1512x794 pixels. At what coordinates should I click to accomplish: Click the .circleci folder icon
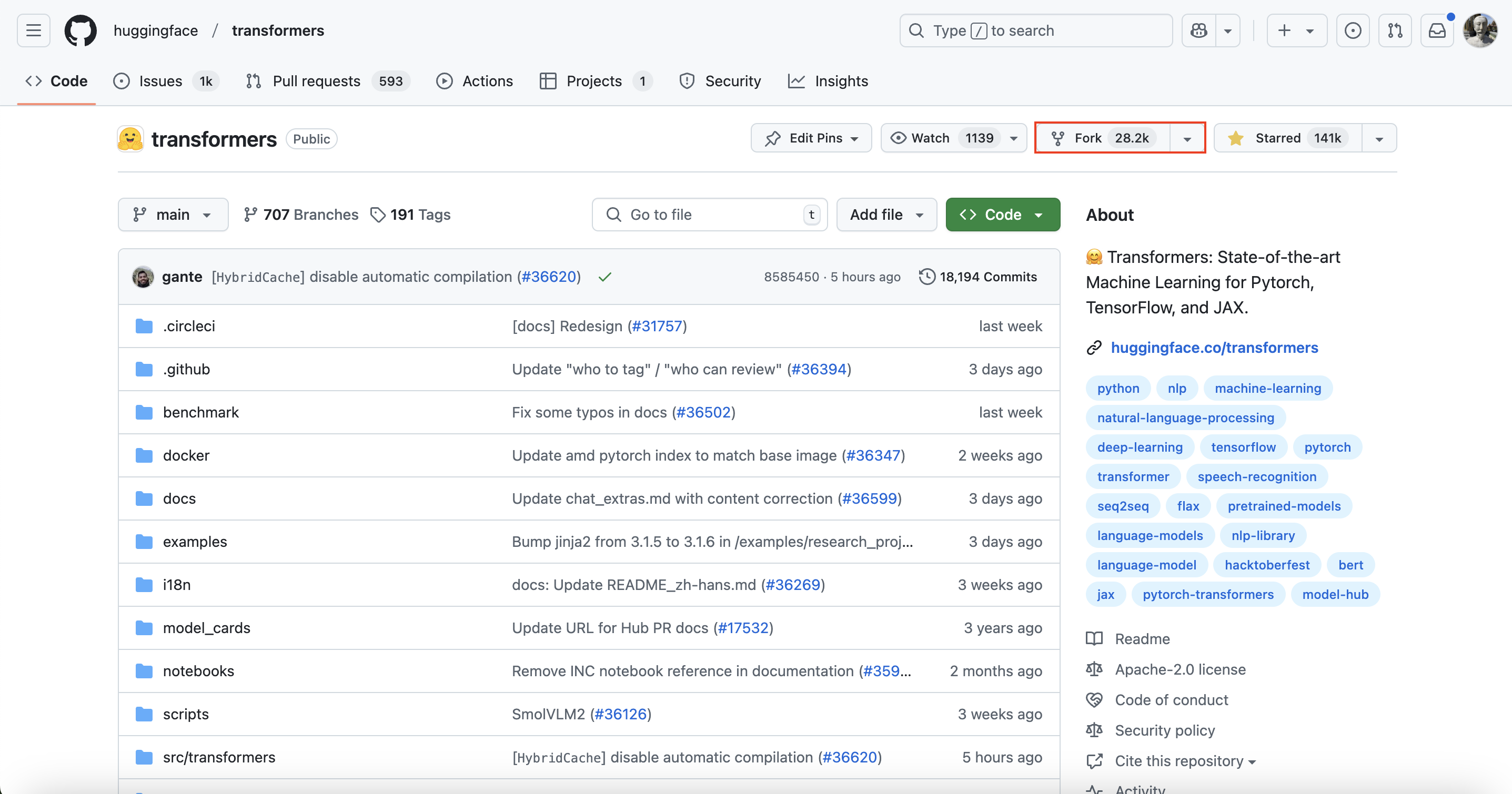tap(144, 327)
